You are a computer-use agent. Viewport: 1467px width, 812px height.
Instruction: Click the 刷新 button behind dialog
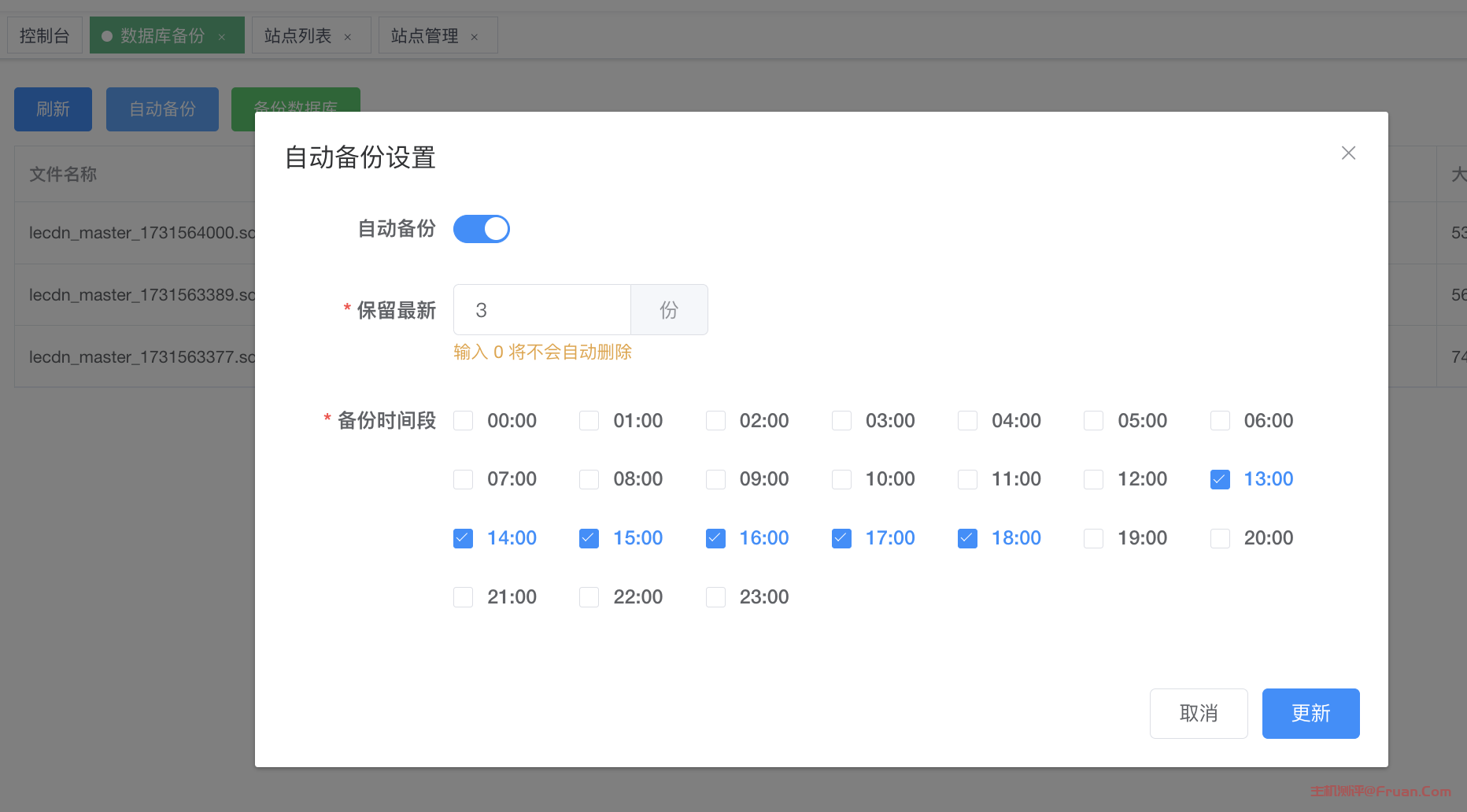pyautogui.click(x=53, y=109)
